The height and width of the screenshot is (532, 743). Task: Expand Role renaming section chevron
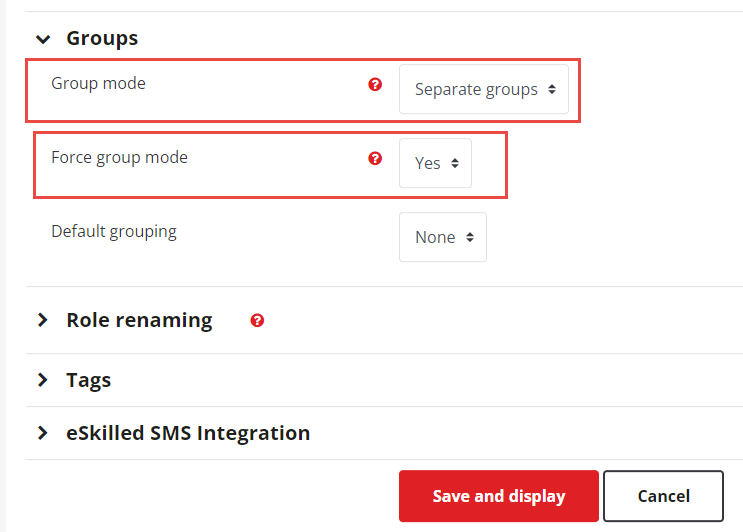click(43, 320)
